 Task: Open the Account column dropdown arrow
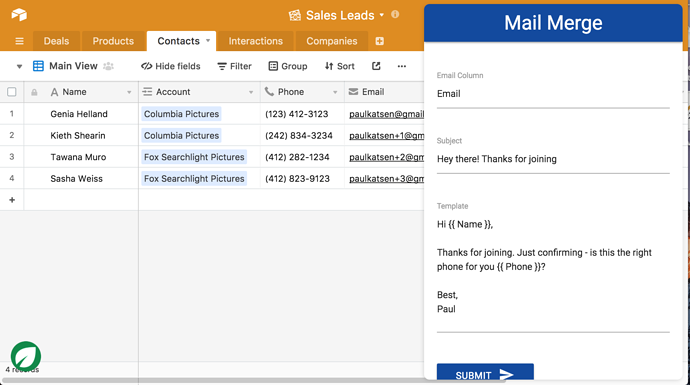click(x=251, y=92)
